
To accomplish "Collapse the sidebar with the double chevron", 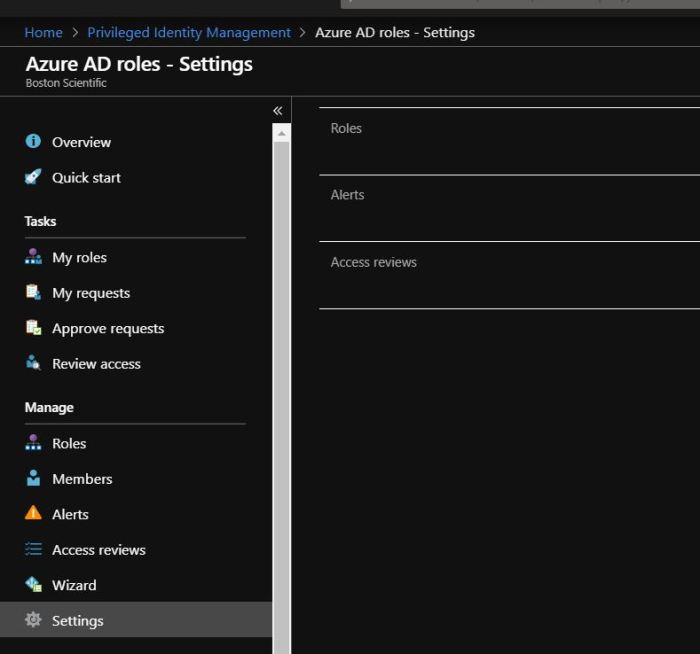I will coord(278,110).
